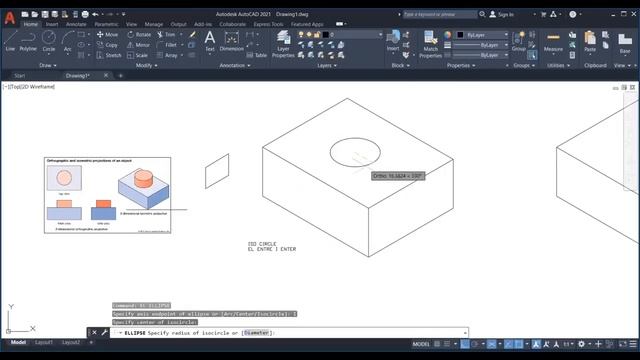Open the Insert ribbon tab

tap(52, 24)
